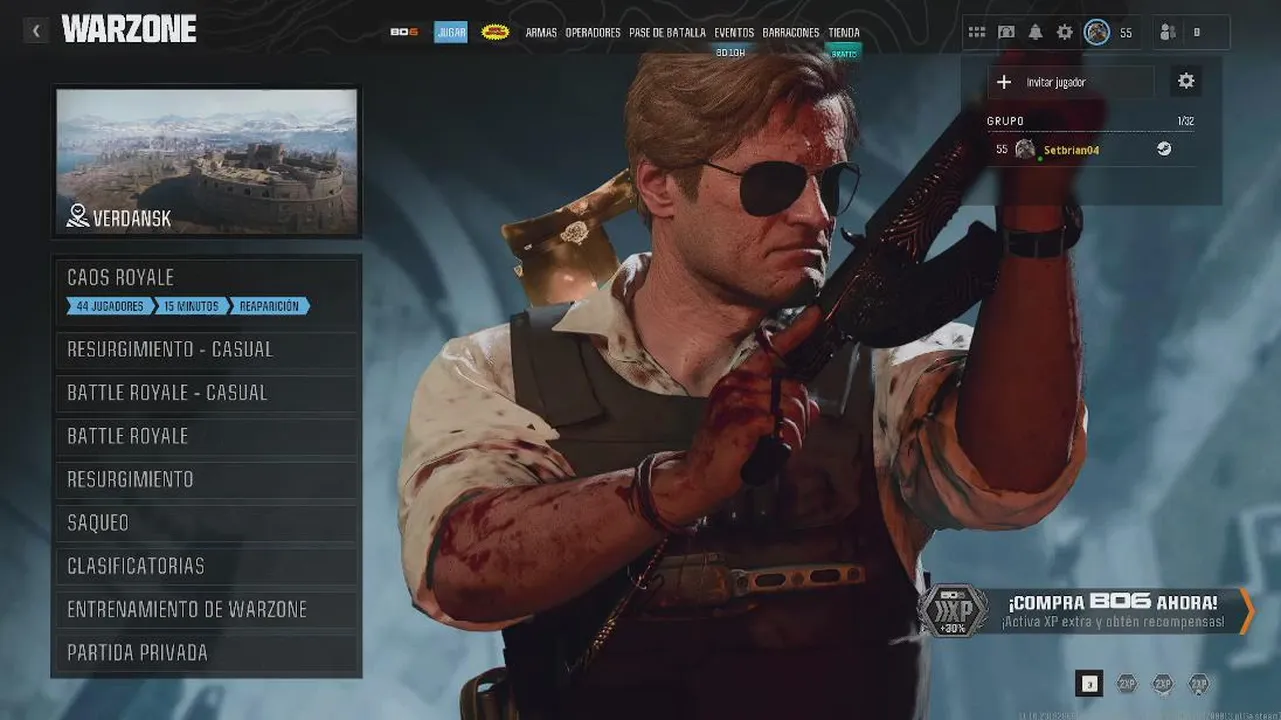The height and width of the screenshot is (720, 1281).
Task: Select BATTLE ROYALE - CASUAL mode
Action: (x=207, y=393)
